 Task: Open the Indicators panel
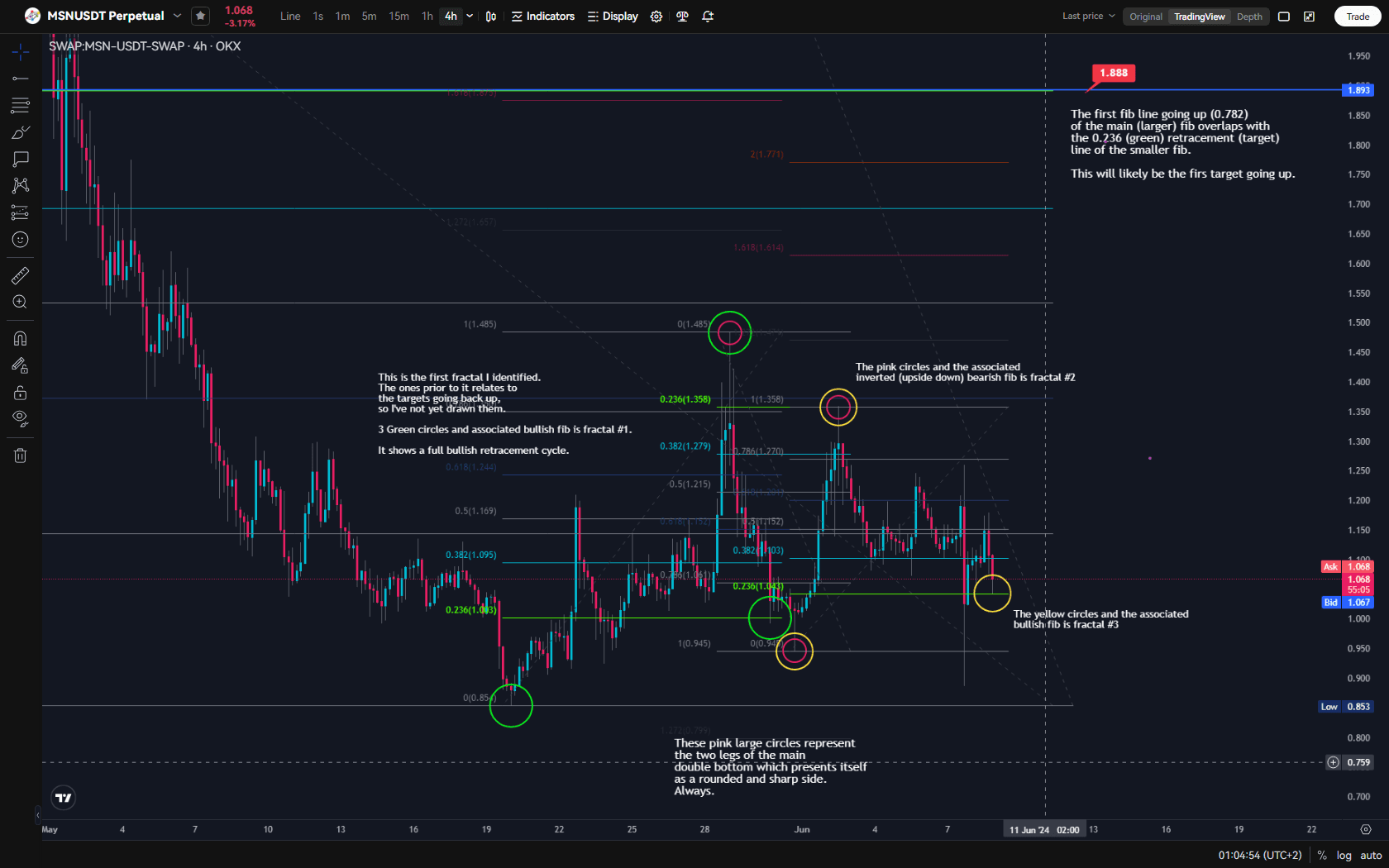point(543,16)
